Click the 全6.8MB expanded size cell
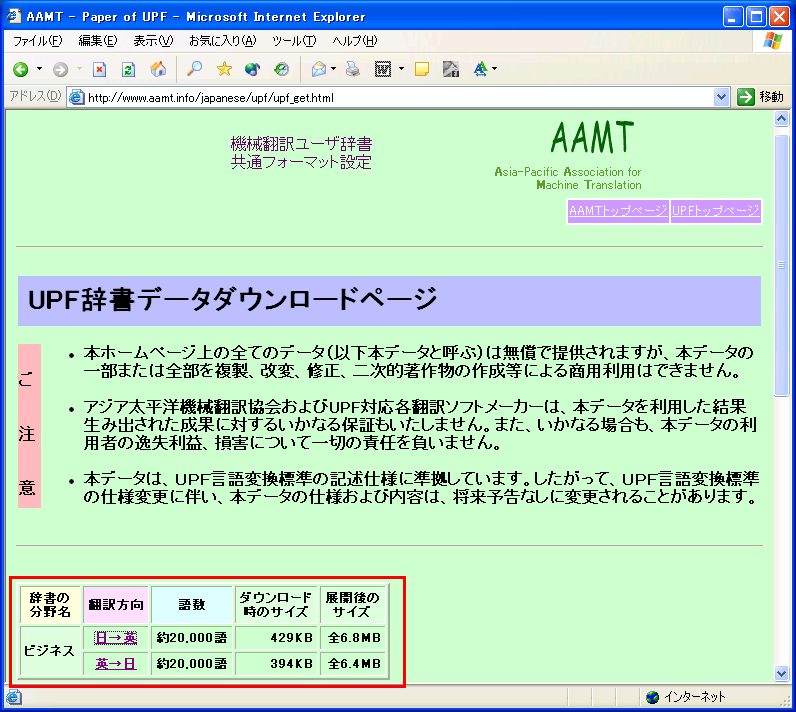This screenshot has width=796, height=712. tap(353, 638)
